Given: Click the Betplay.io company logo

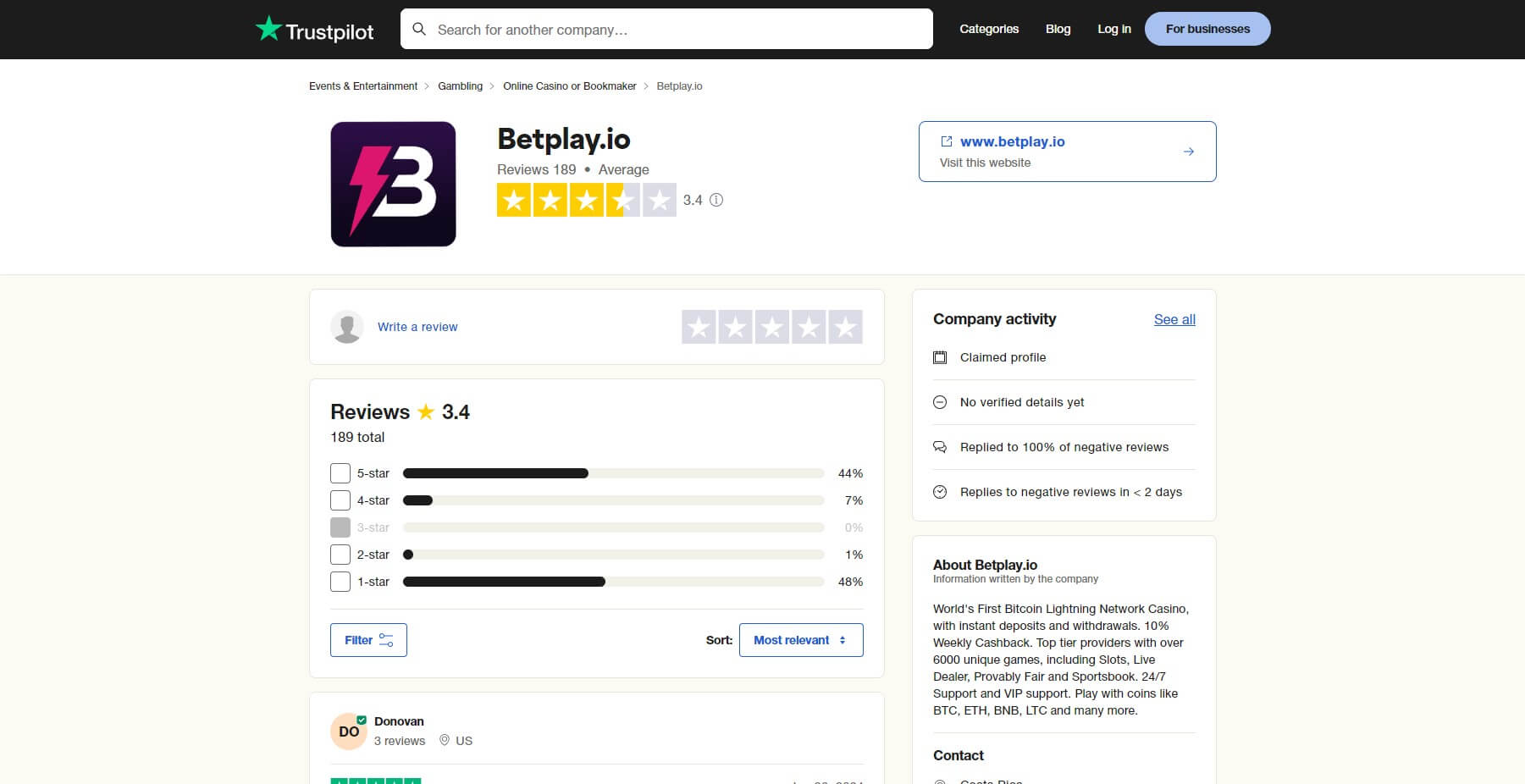Looking at the screenshot, I should point(393,184).
